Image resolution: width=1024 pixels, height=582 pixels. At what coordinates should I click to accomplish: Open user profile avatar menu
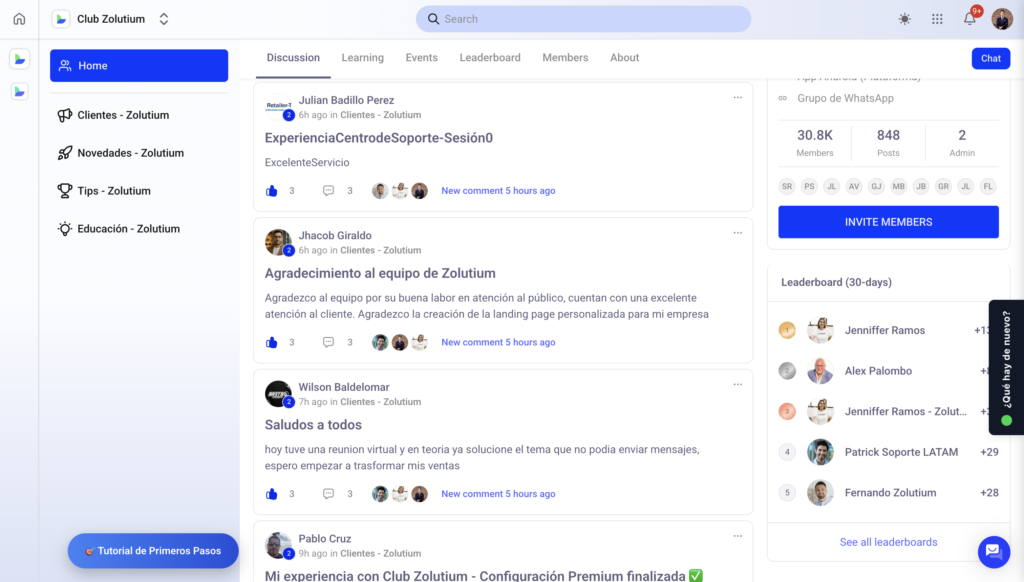pos(1002,19)
